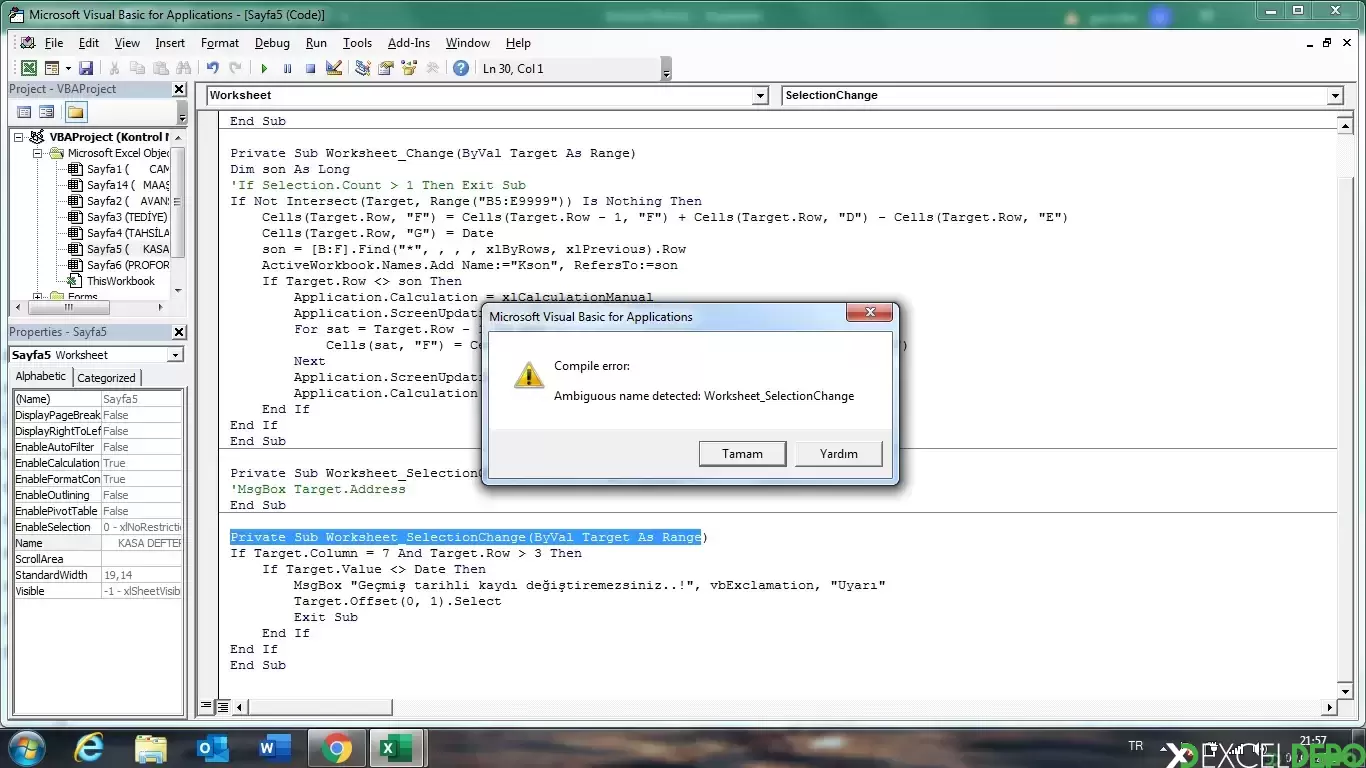The height and width of the screenshot is (768, 1366).
Task: Select Sayfa3 (TEDİYE) in project tree
Action: [127, 217]
